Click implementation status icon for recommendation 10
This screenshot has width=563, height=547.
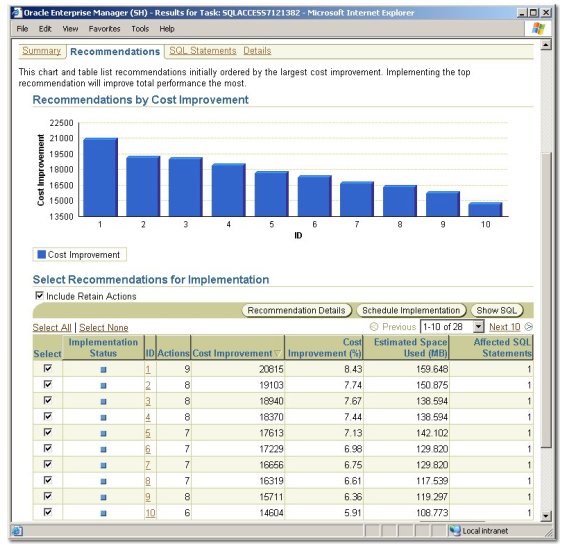tap(103, 513)
